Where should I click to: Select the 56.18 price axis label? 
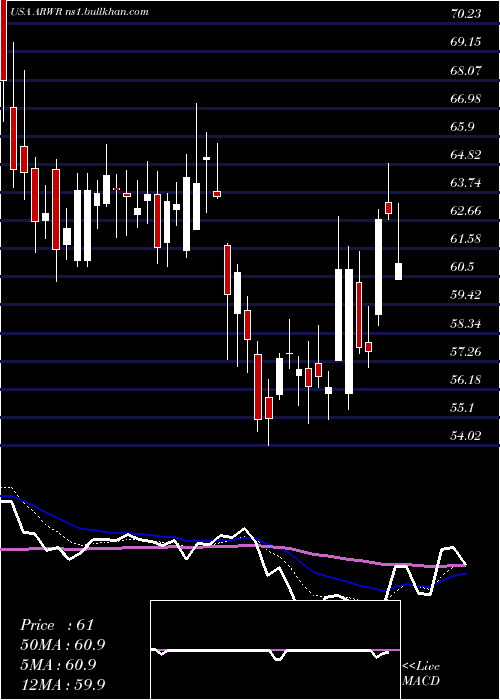coord(466,379)
